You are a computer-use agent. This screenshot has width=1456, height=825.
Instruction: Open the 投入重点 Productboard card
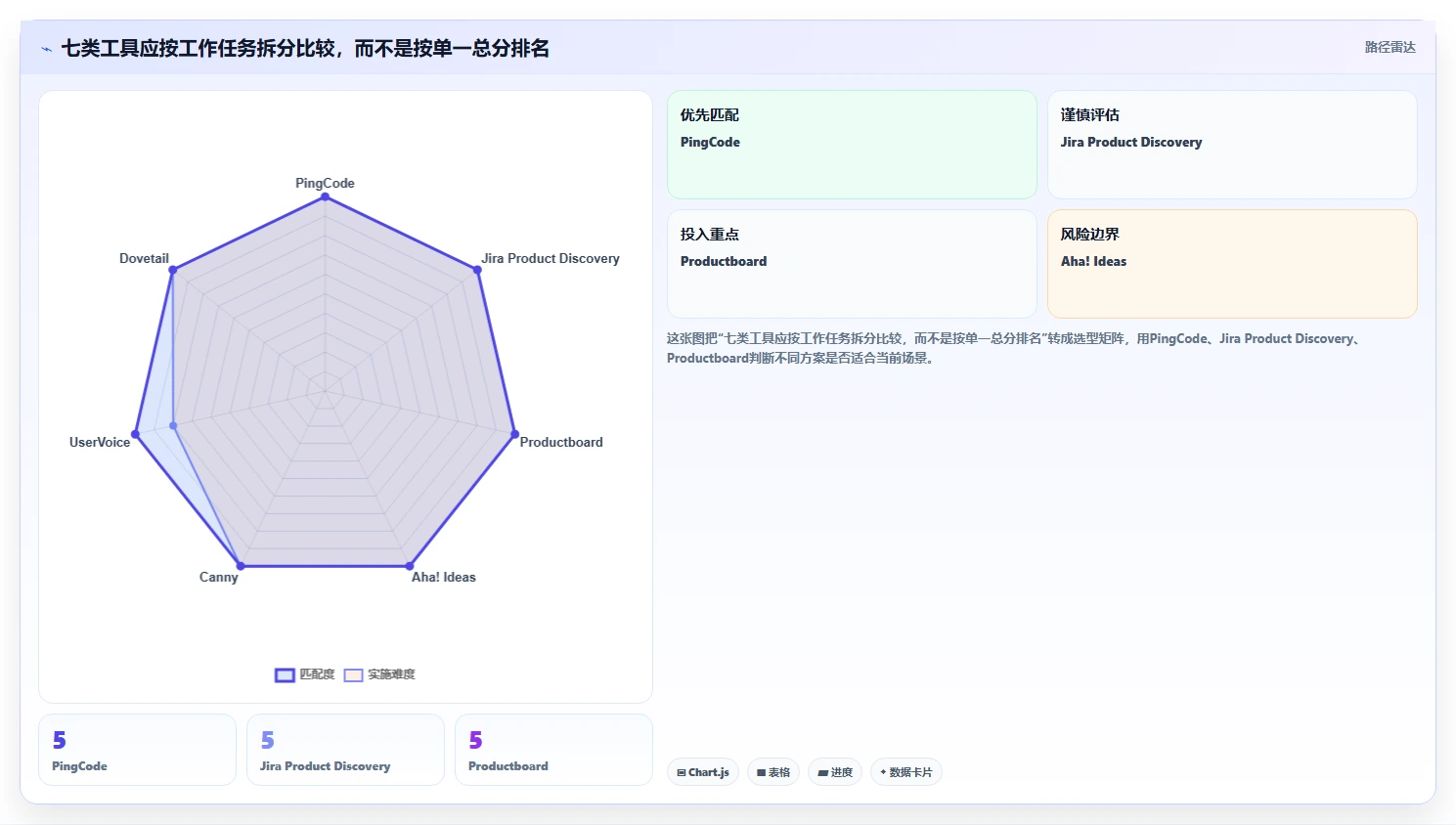[852, 264]
